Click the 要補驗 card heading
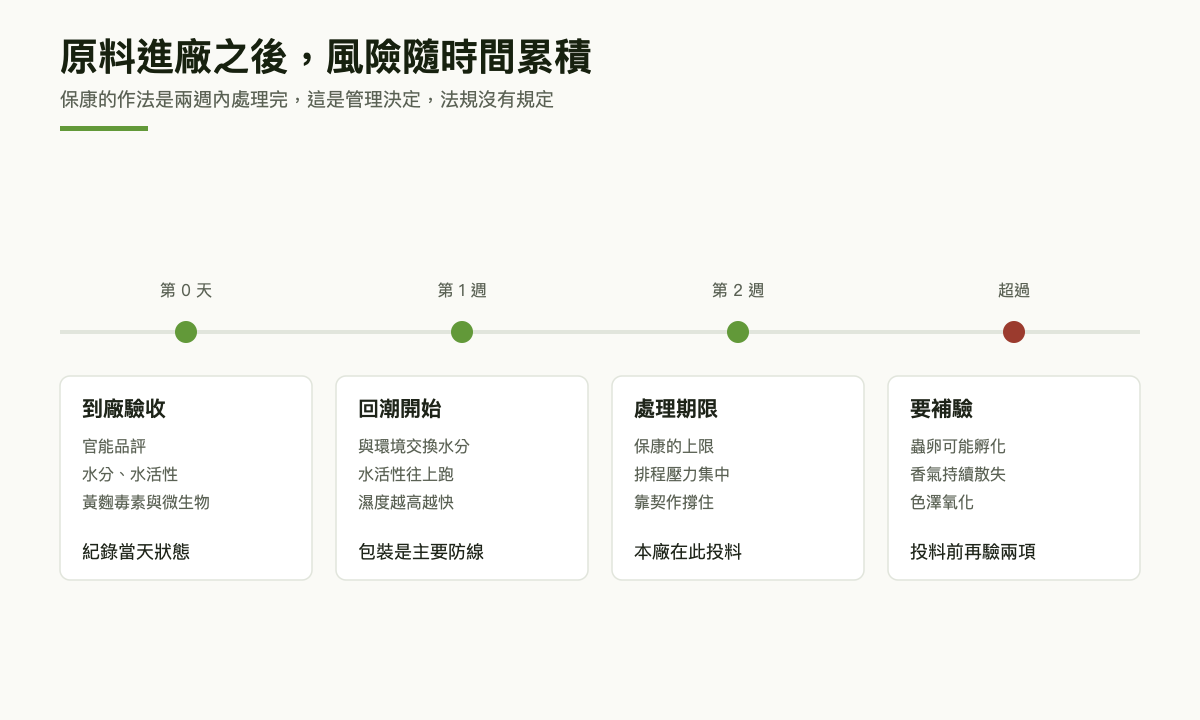 (941, 409)
